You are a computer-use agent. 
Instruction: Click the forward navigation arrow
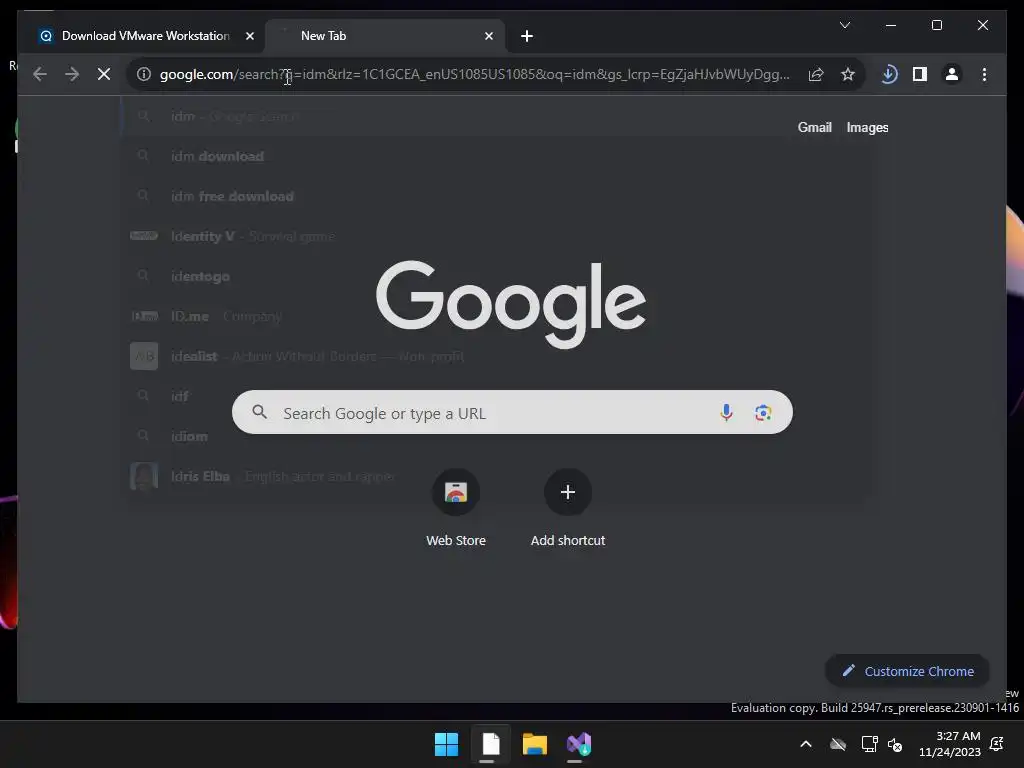[x=72, y=74]
